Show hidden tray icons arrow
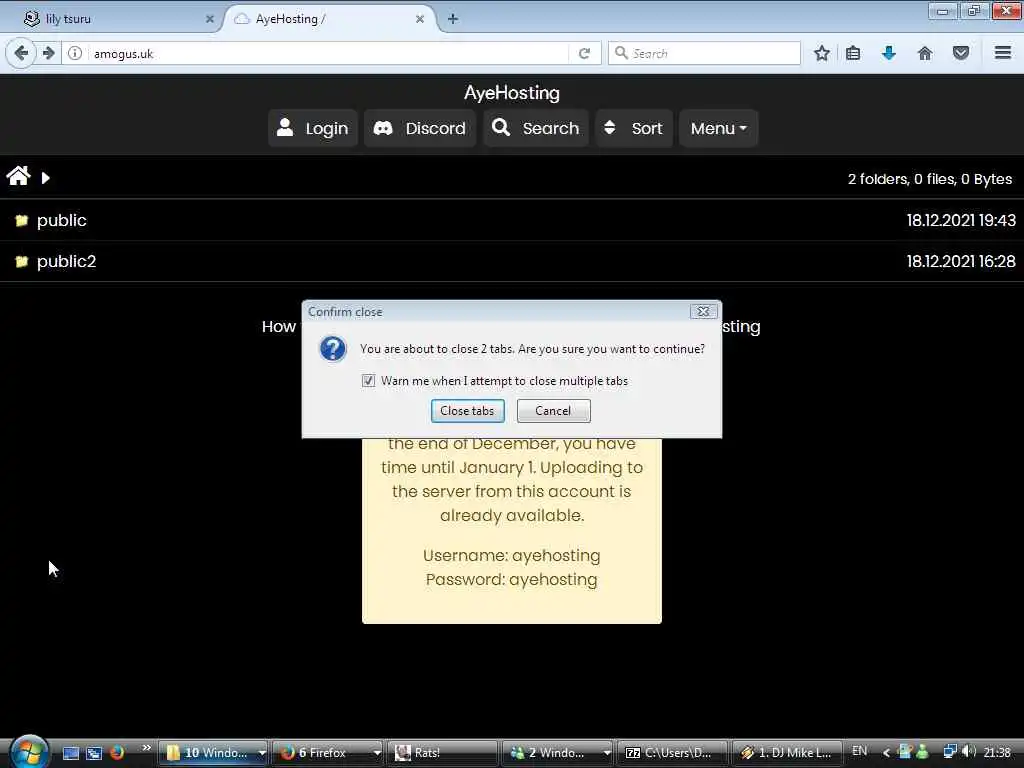 click(886, 753)
